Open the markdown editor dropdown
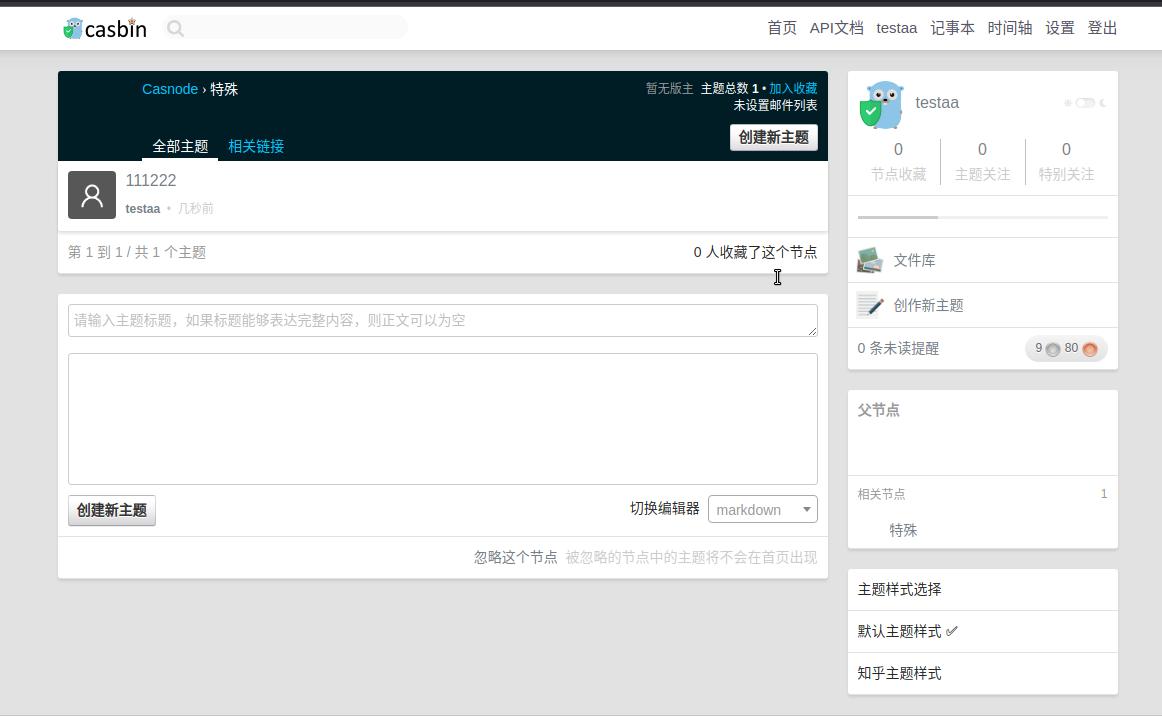This screenshot has width=1162, height=718. (762, 509)
